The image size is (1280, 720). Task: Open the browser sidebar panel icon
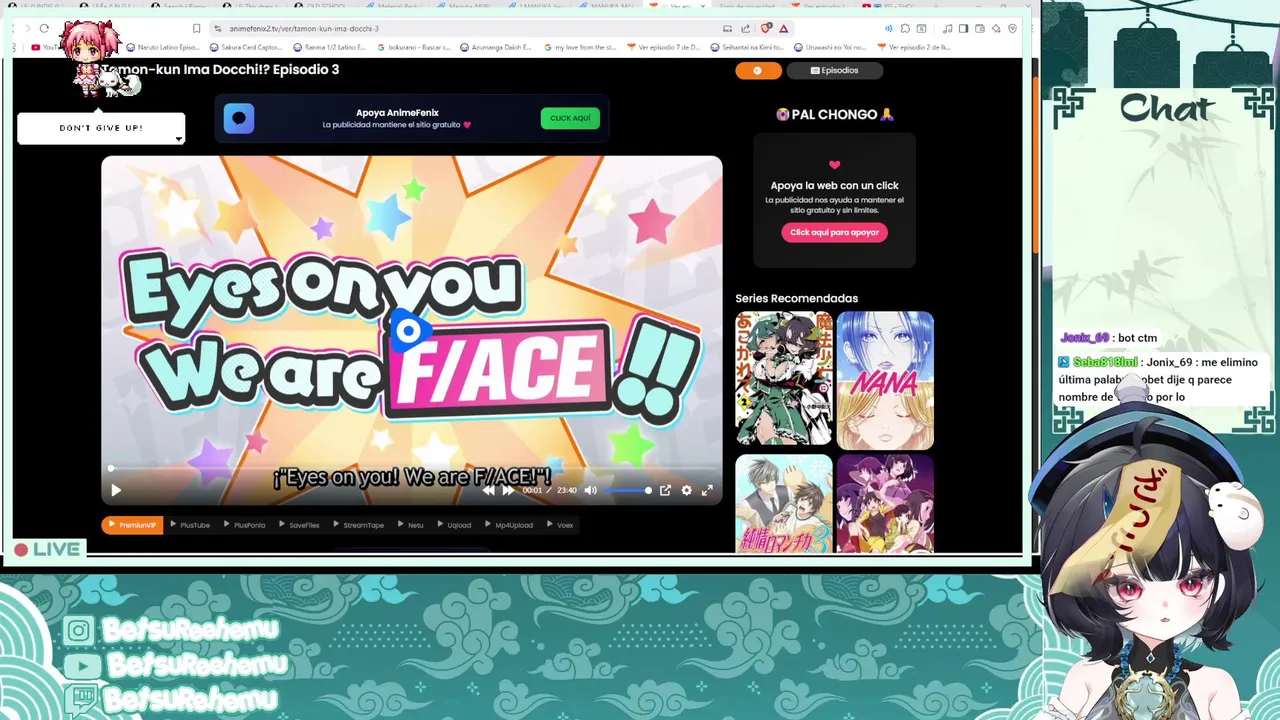coord(963,28)
